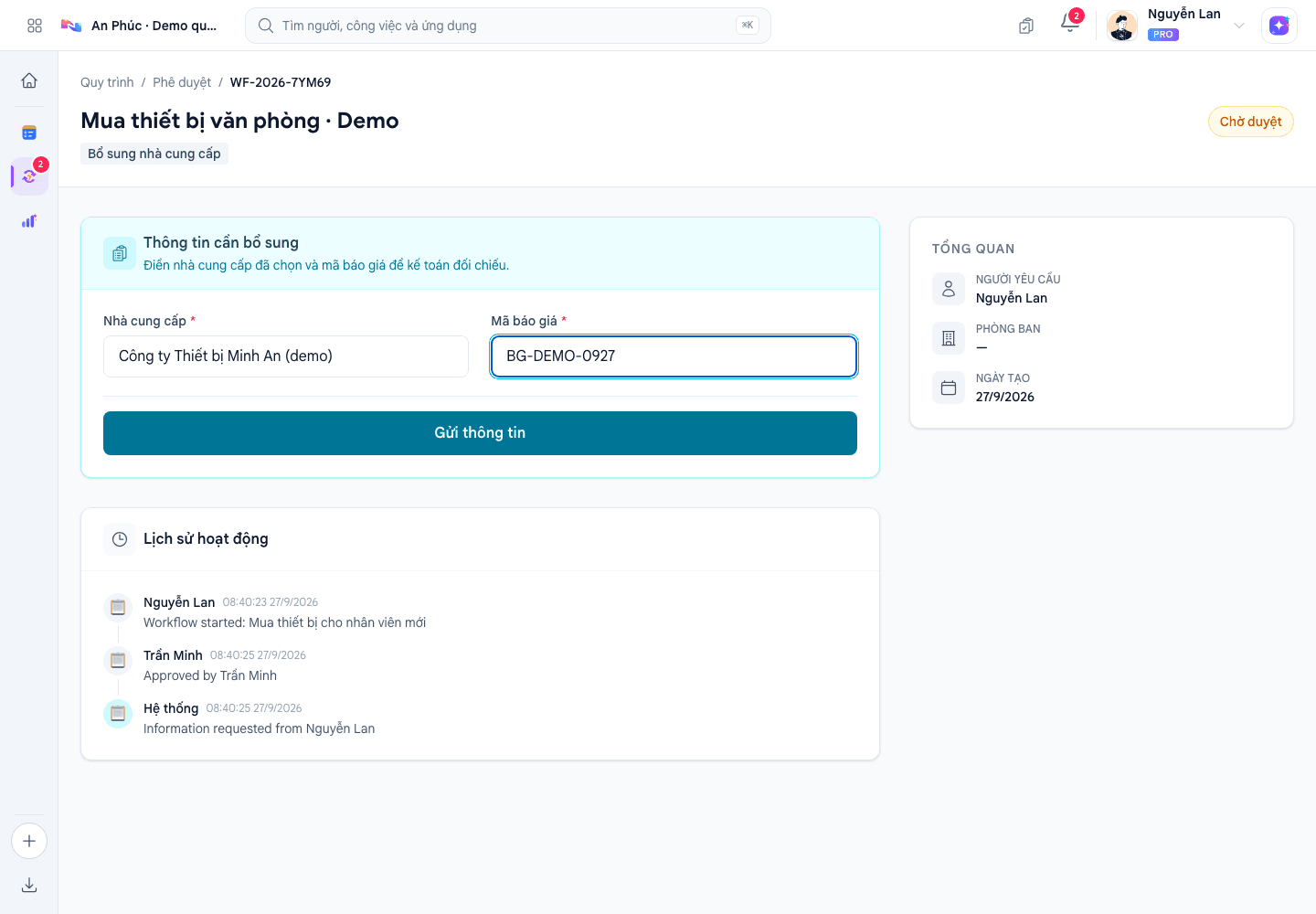
Task: Click the Mã báo giá input field
Action: point(674,356)
